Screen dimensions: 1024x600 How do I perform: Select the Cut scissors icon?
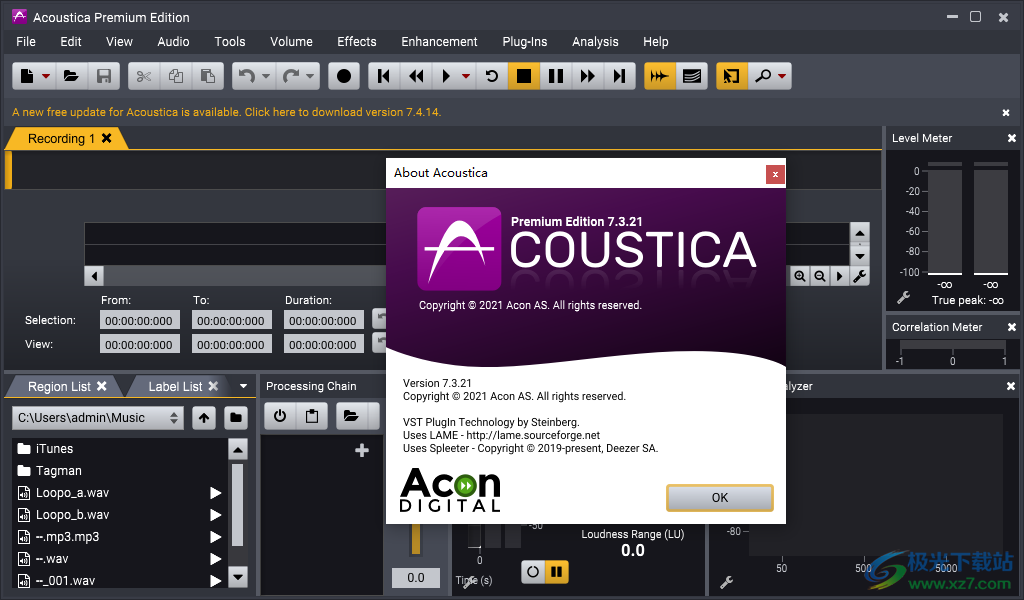tap(144, 75)
